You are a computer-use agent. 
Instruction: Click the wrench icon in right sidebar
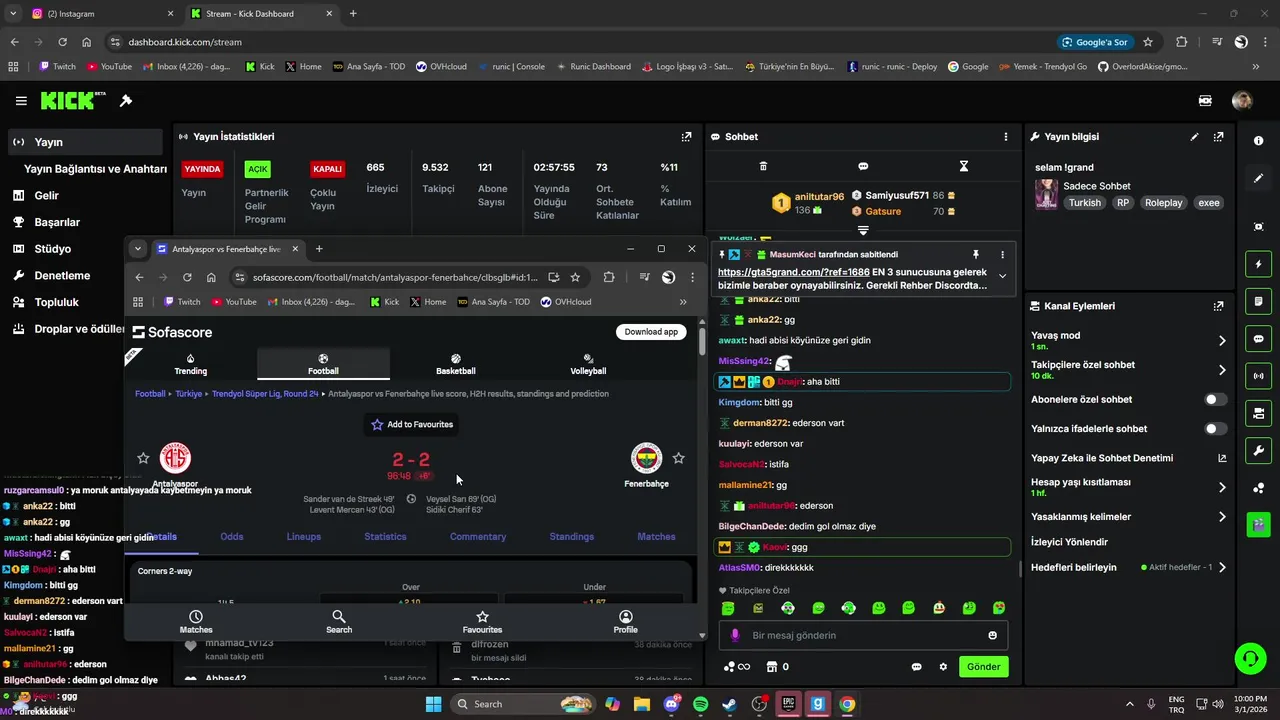click(1258, 450)
